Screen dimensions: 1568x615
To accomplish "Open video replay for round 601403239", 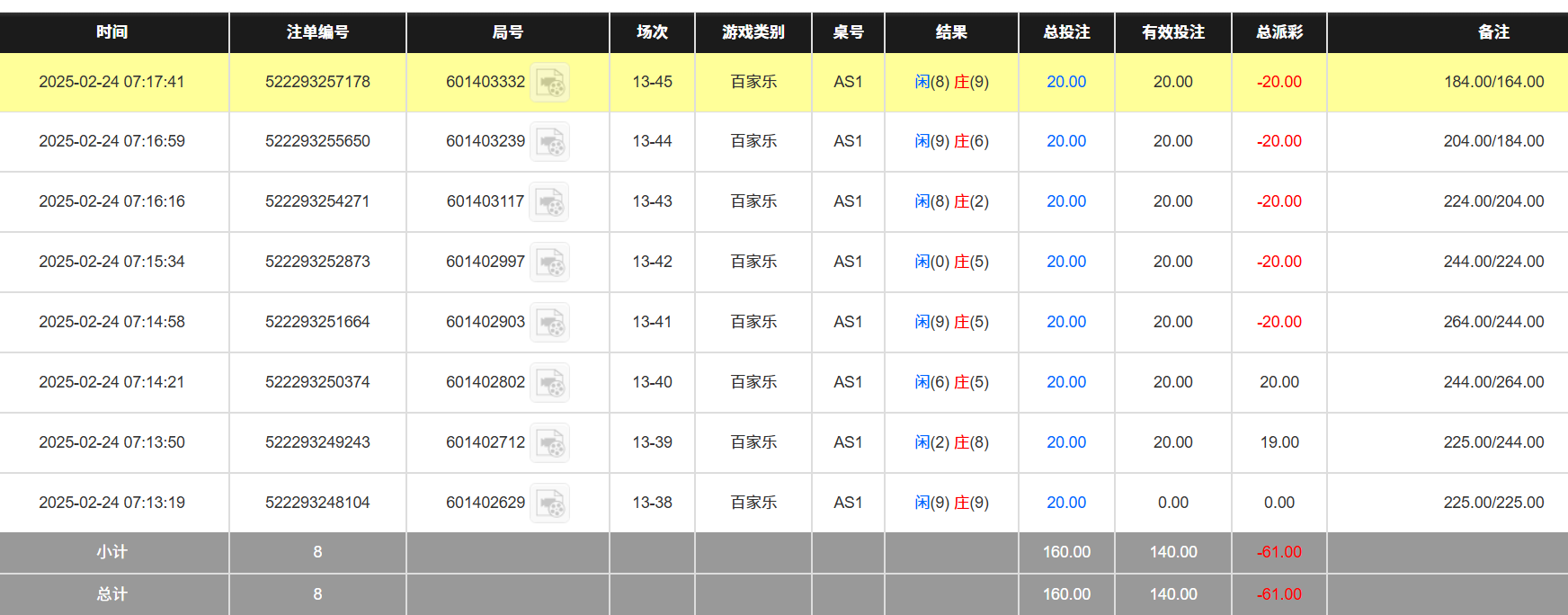I will pos(549,142).
